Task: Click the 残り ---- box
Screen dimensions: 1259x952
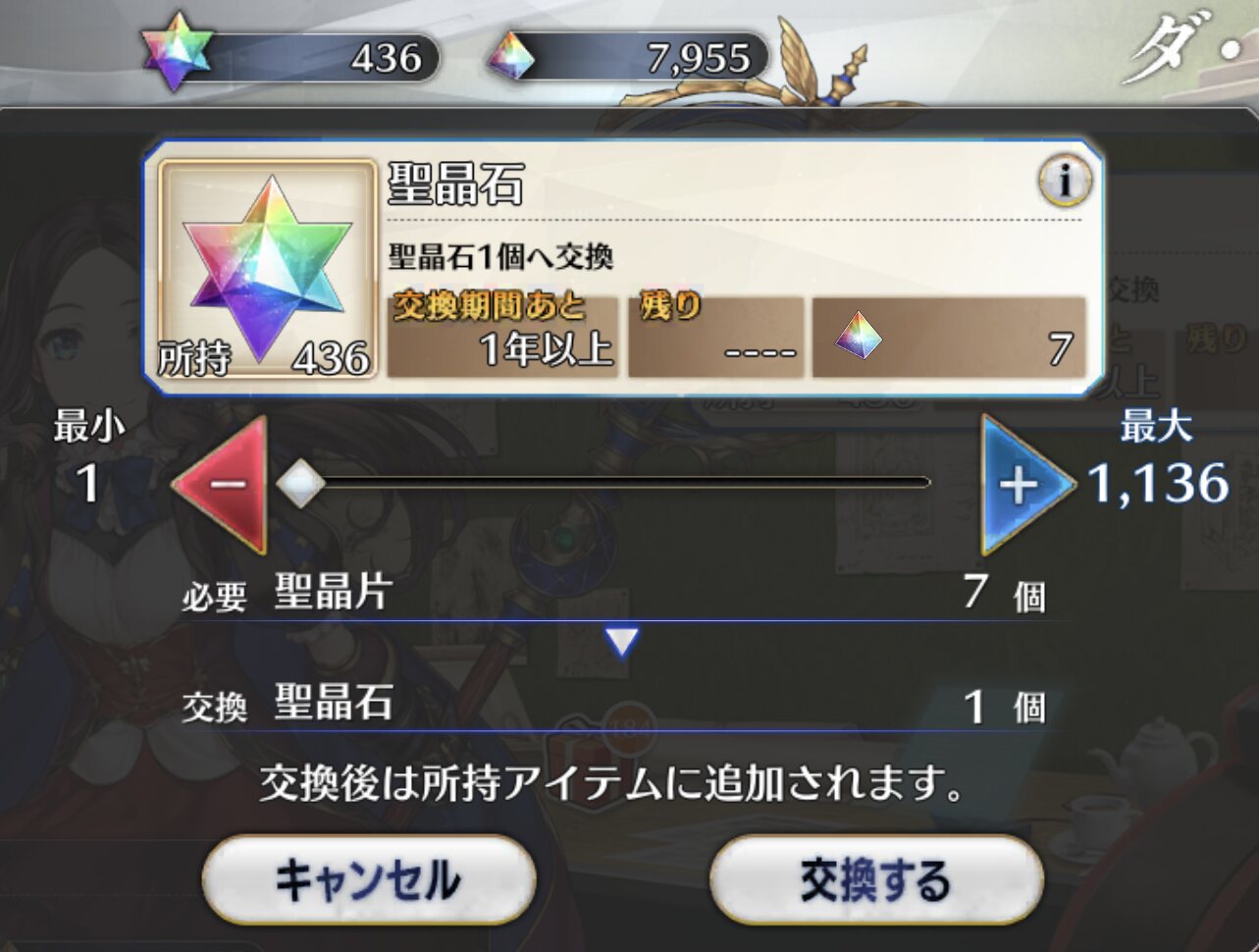Action: 715,336
